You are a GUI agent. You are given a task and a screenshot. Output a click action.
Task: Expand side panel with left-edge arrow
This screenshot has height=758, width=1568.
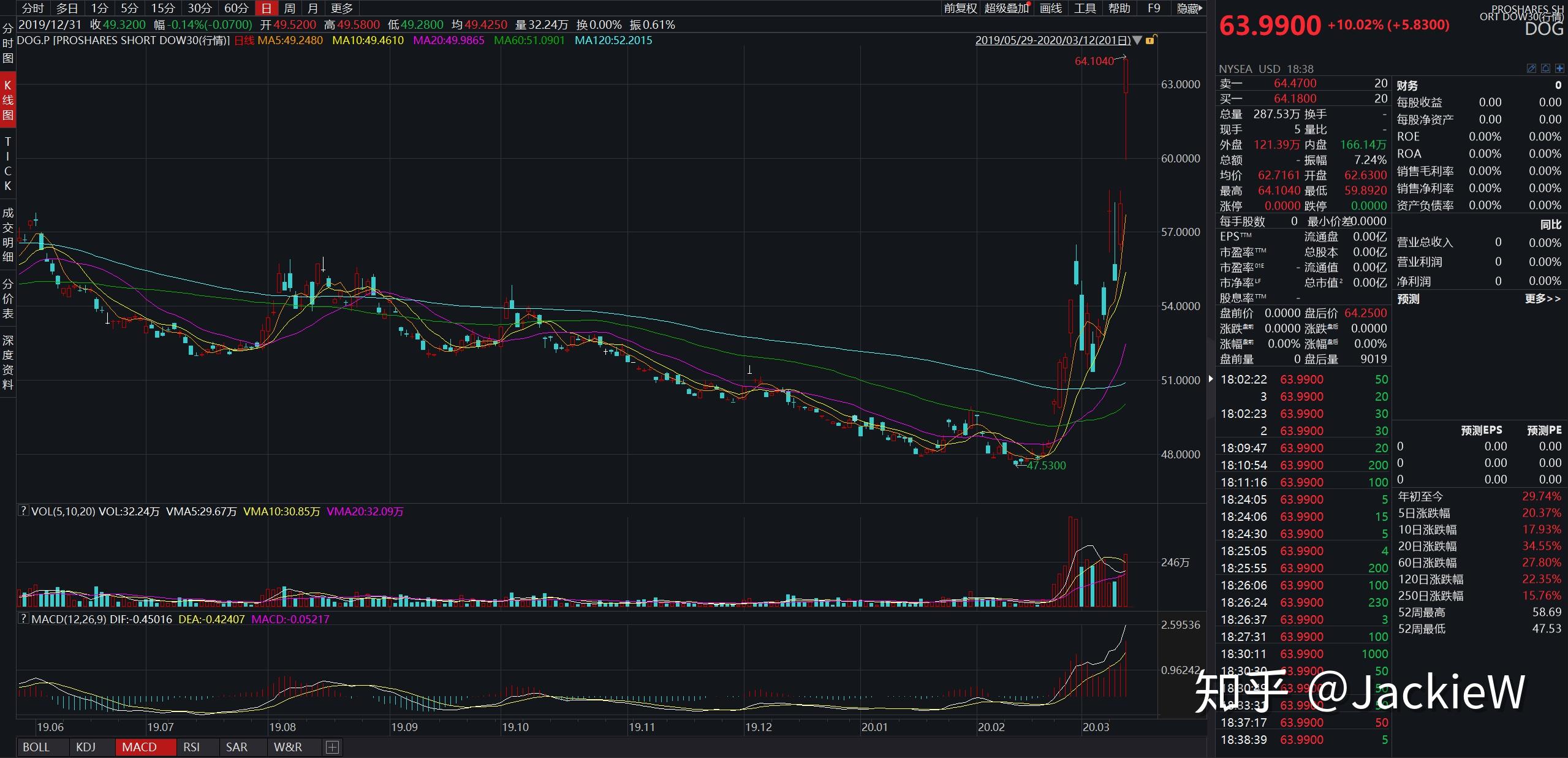point(1211,379)
